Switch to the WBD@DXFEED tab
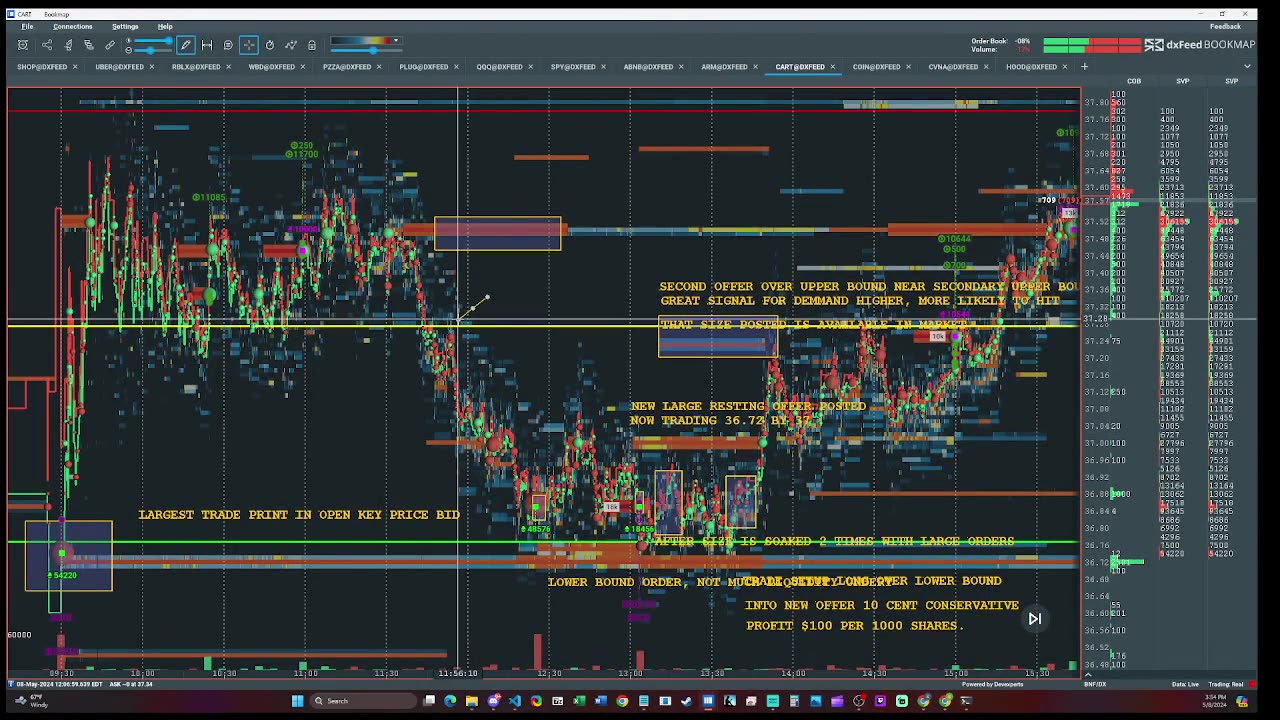The width and height of the screenshot is (1280, 720). 271,67
